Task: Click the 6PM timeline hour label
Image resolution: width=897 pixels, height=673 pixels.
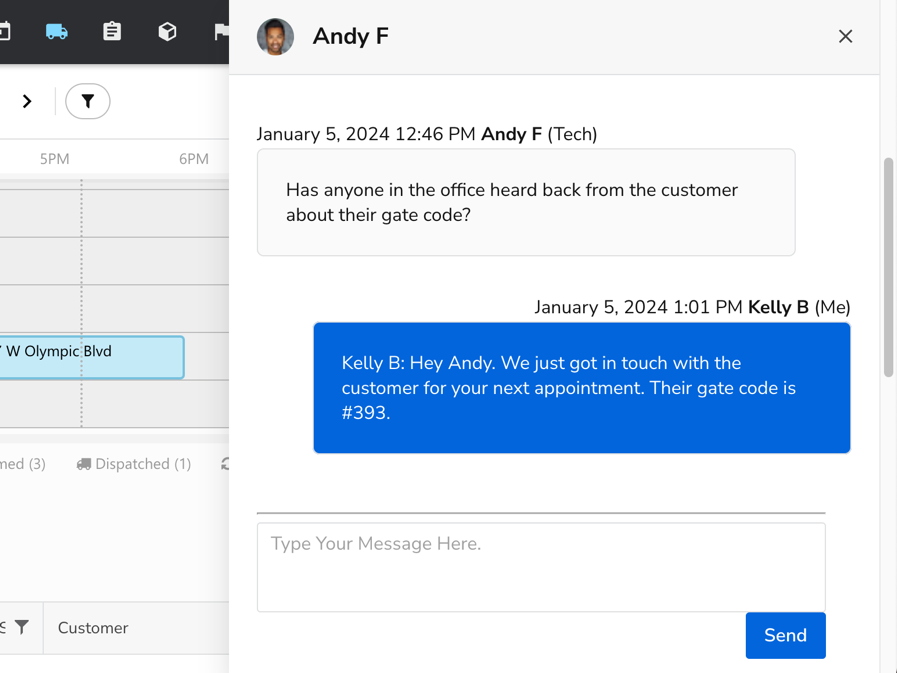Action: pyautogui.click(x=194, y=159)
